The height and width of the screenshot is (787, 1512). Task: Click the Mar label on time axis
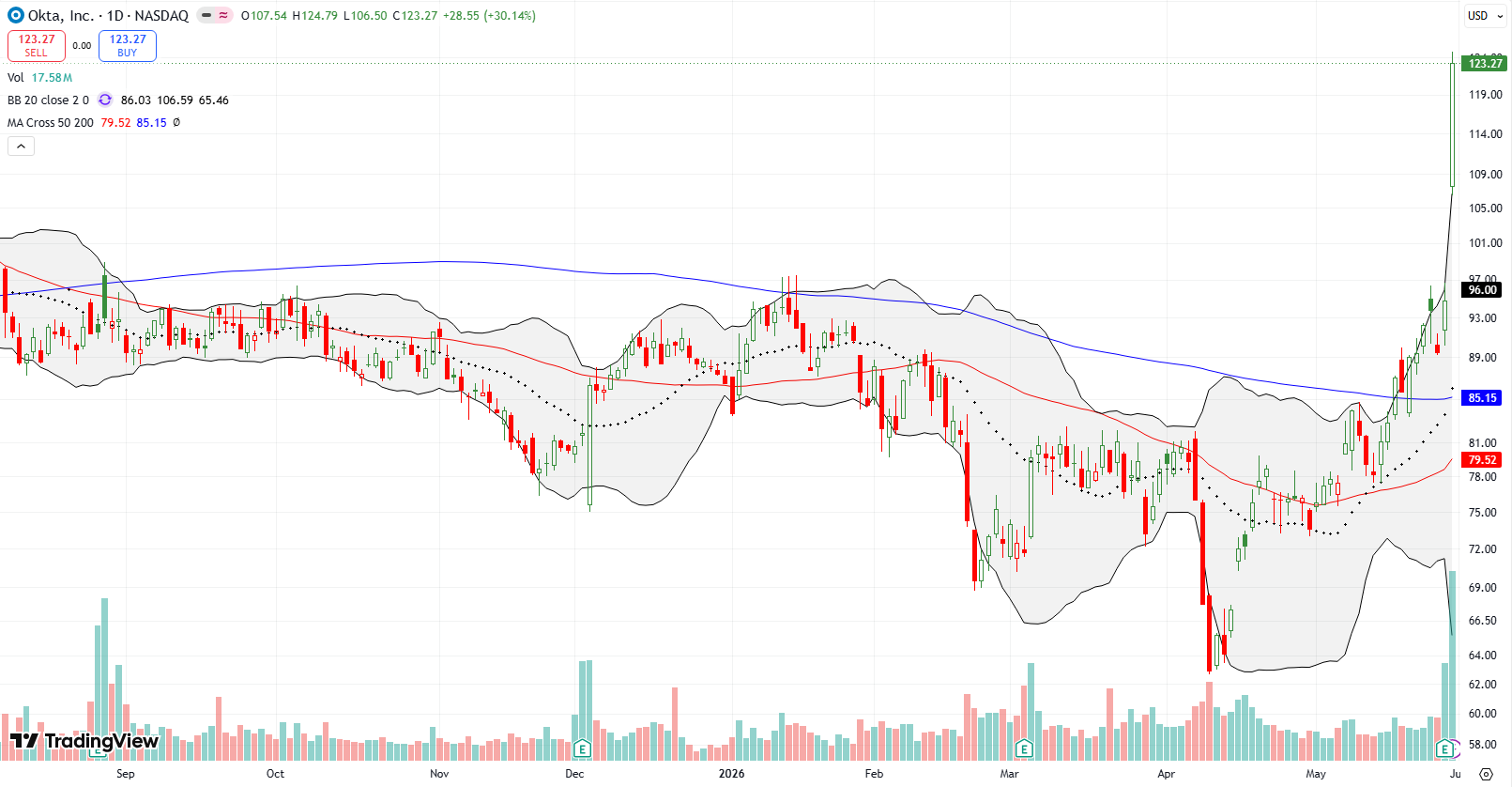click(1009, 774)
